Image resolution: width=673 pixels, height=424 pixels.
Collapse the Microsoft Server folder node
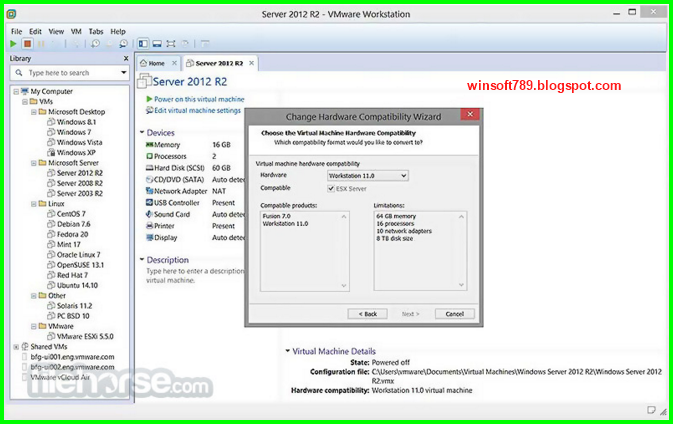[33, 163]
